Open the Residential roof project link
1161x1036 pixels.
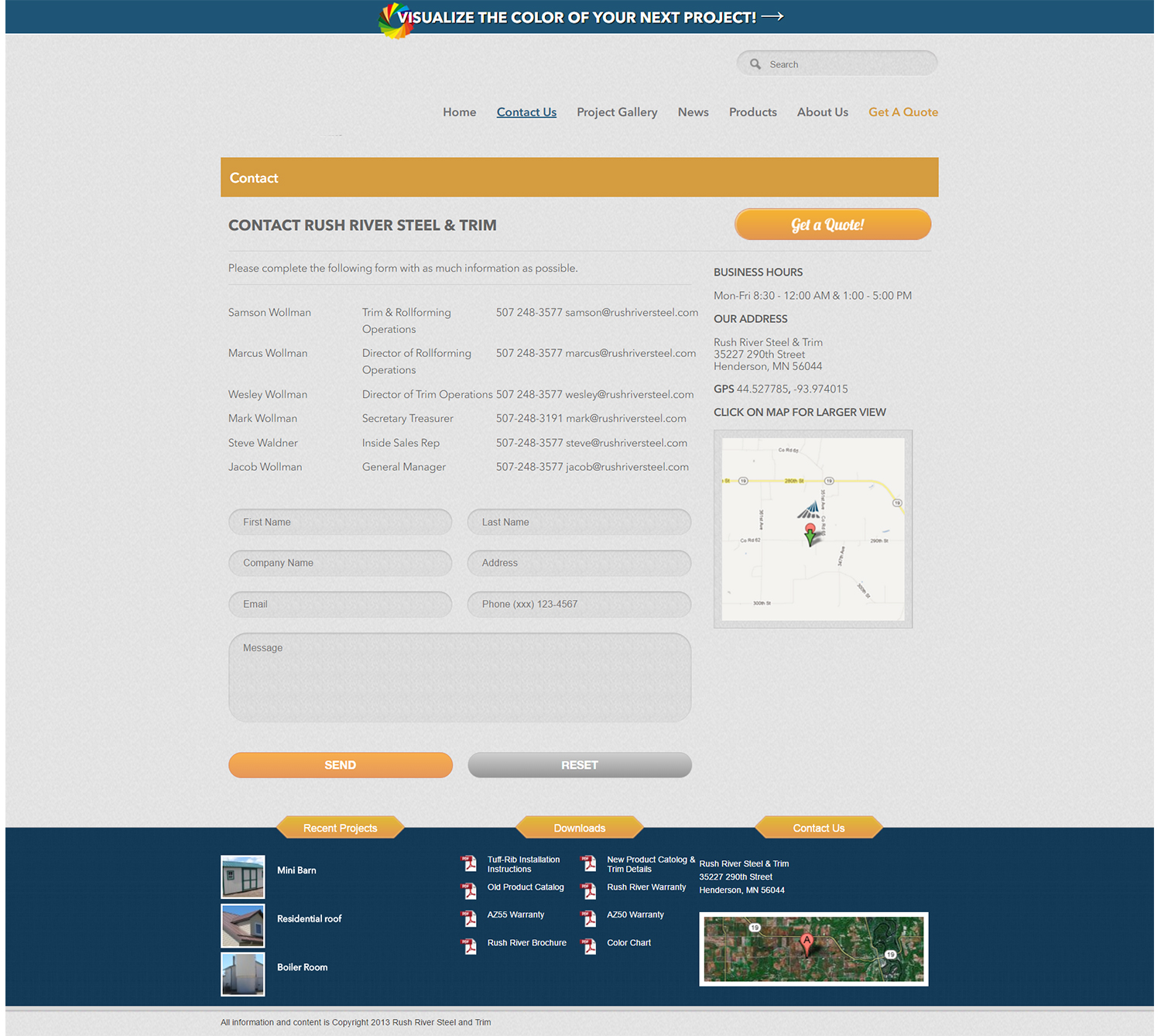310,919
